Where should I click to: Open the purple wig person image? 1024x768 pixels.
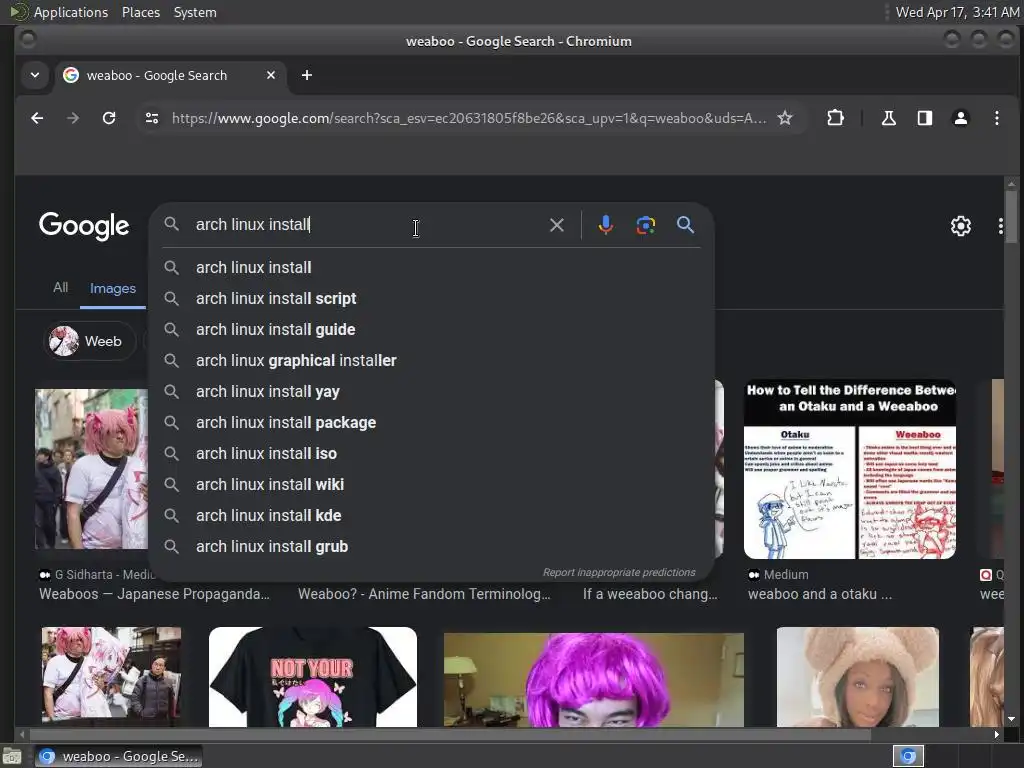coord(594,680)
